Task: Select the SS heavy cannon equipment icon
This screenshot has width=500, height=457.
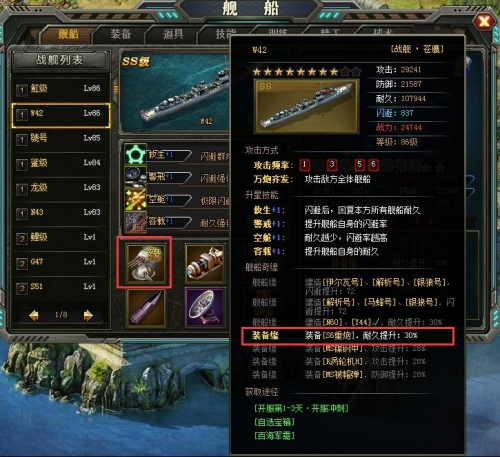Action: 146,264
